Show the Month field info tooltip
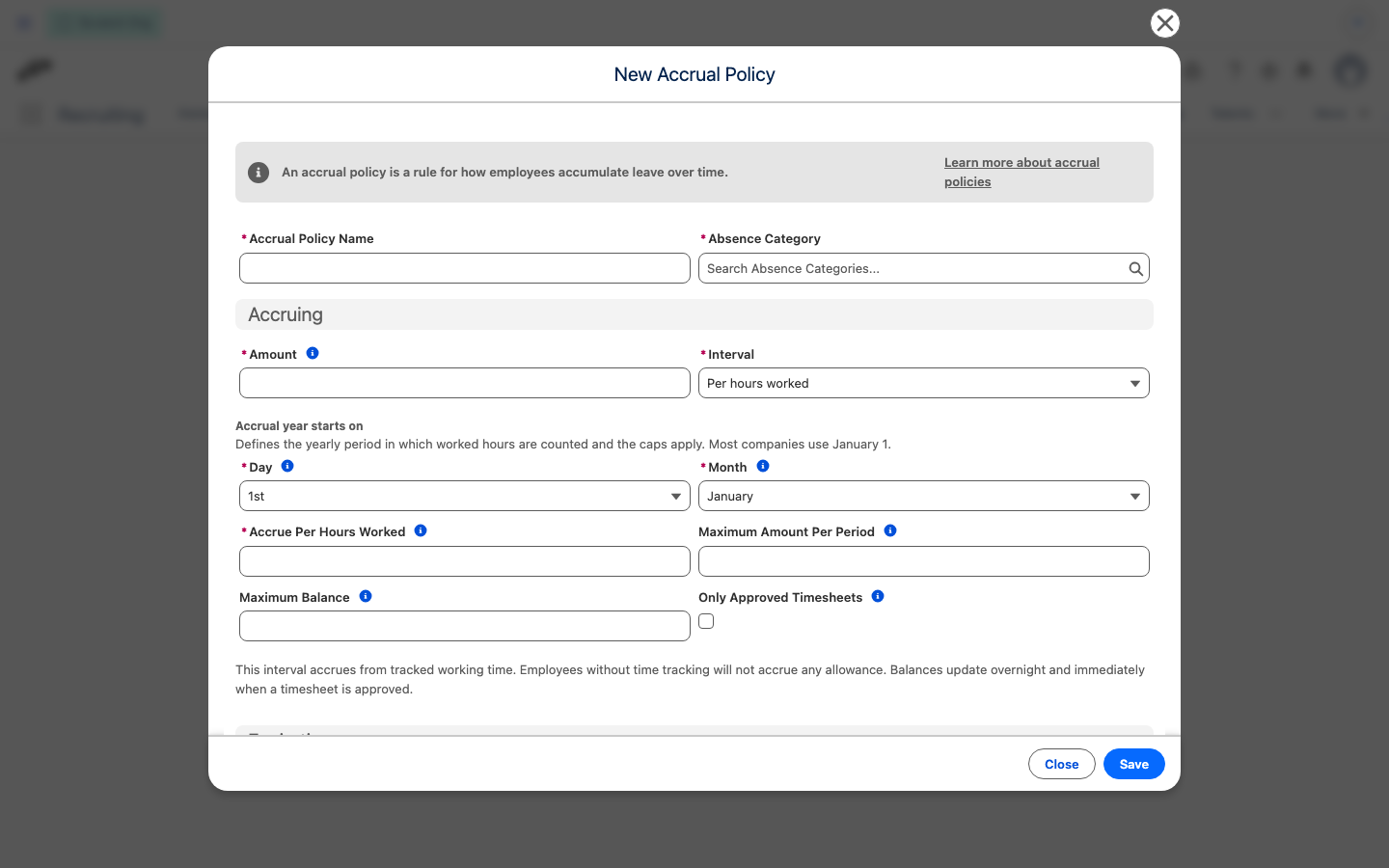1389x868 pixels. click(763, 466)
